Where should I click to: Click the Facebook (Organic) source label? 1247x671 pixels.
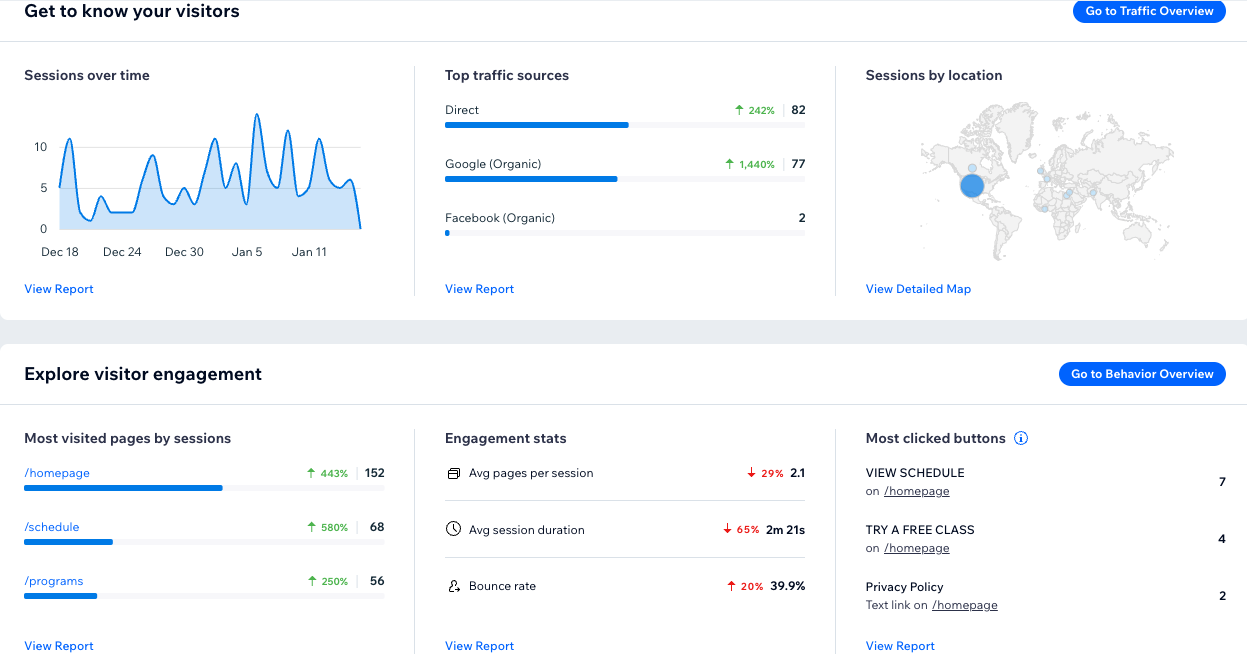click(x=500, y=218)
